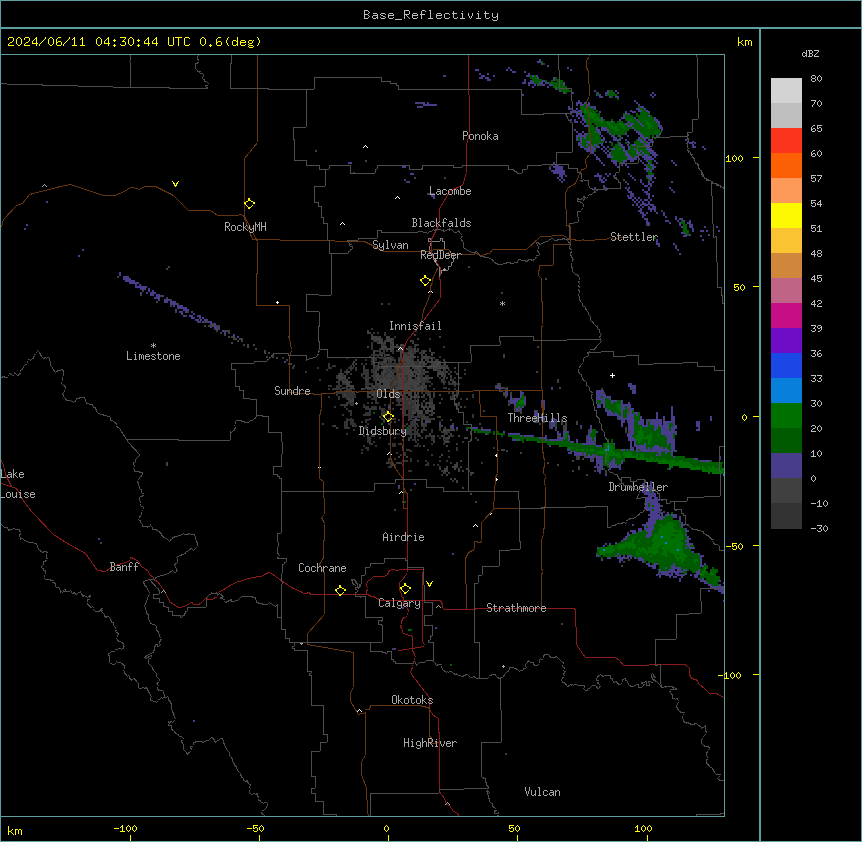Choose the light blue swatch between 33 and 30 dBZ
This screenshot has height=842, width=862.
786,391
